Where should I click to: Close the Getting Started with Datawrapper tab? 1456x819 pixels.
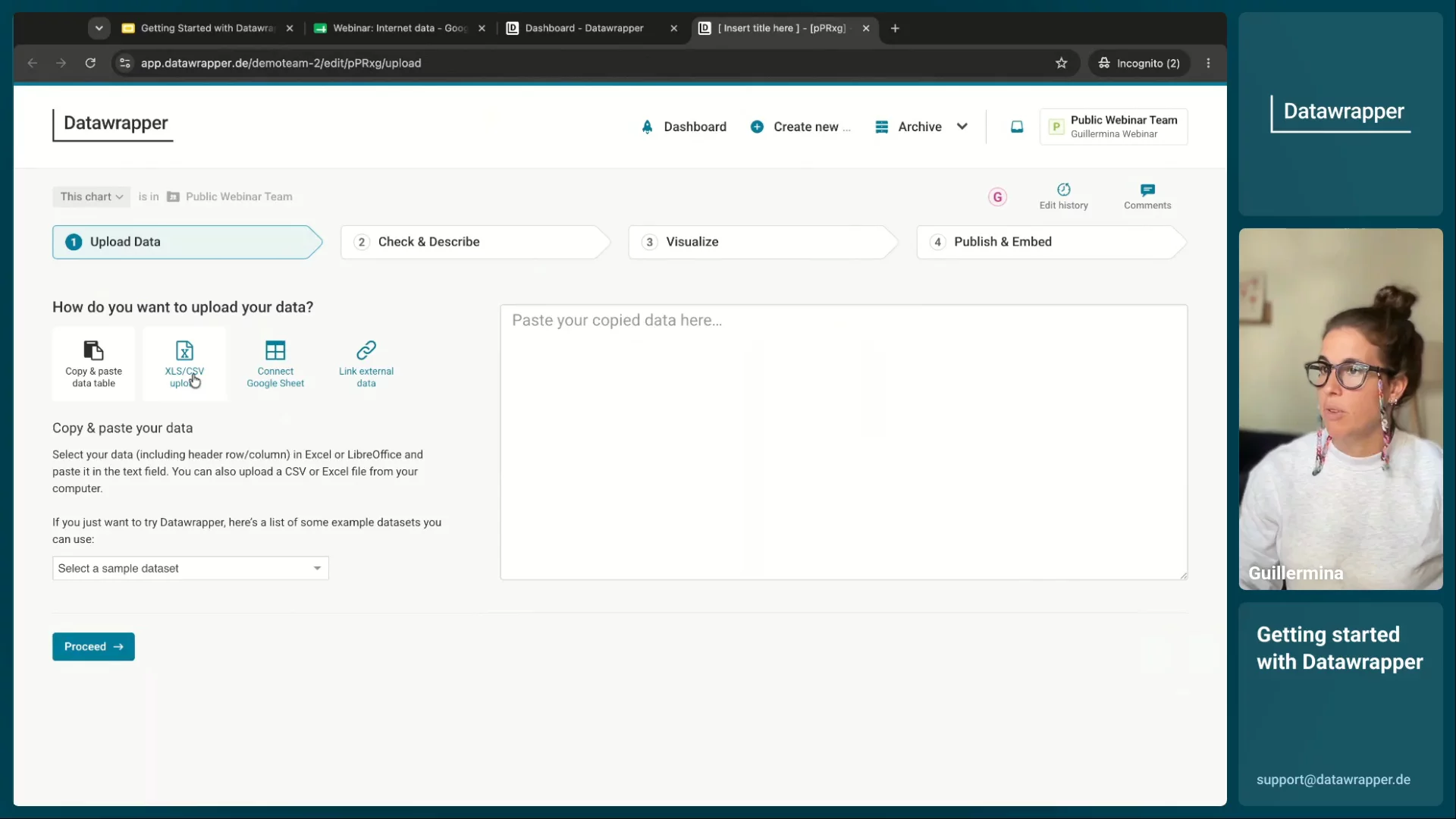click(290, 28)
